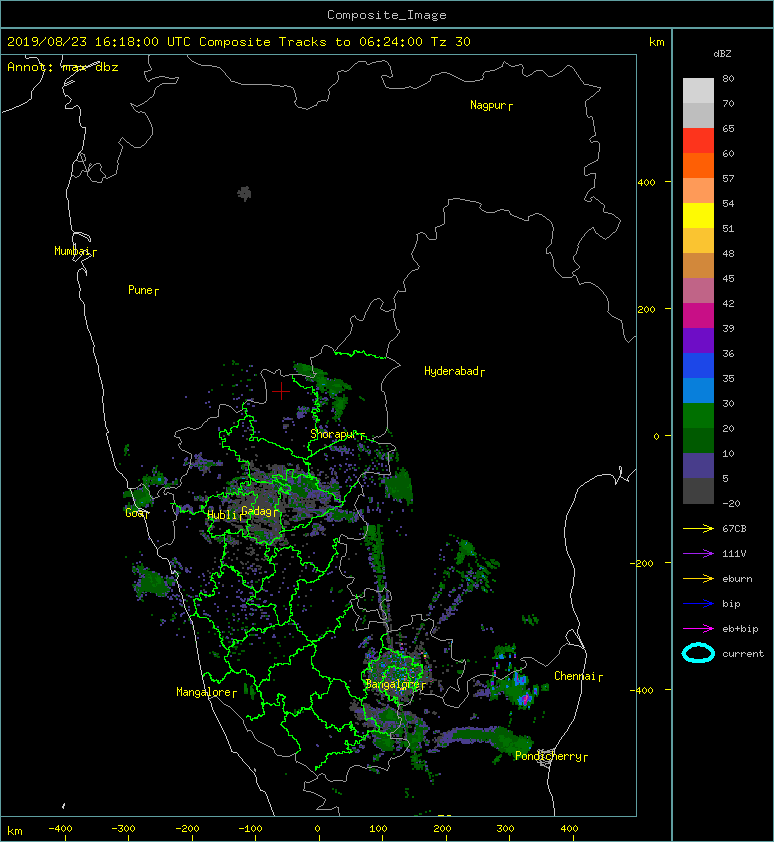Click the Gadag city label
The image size is (774, 842).
[x=256, y=511]
